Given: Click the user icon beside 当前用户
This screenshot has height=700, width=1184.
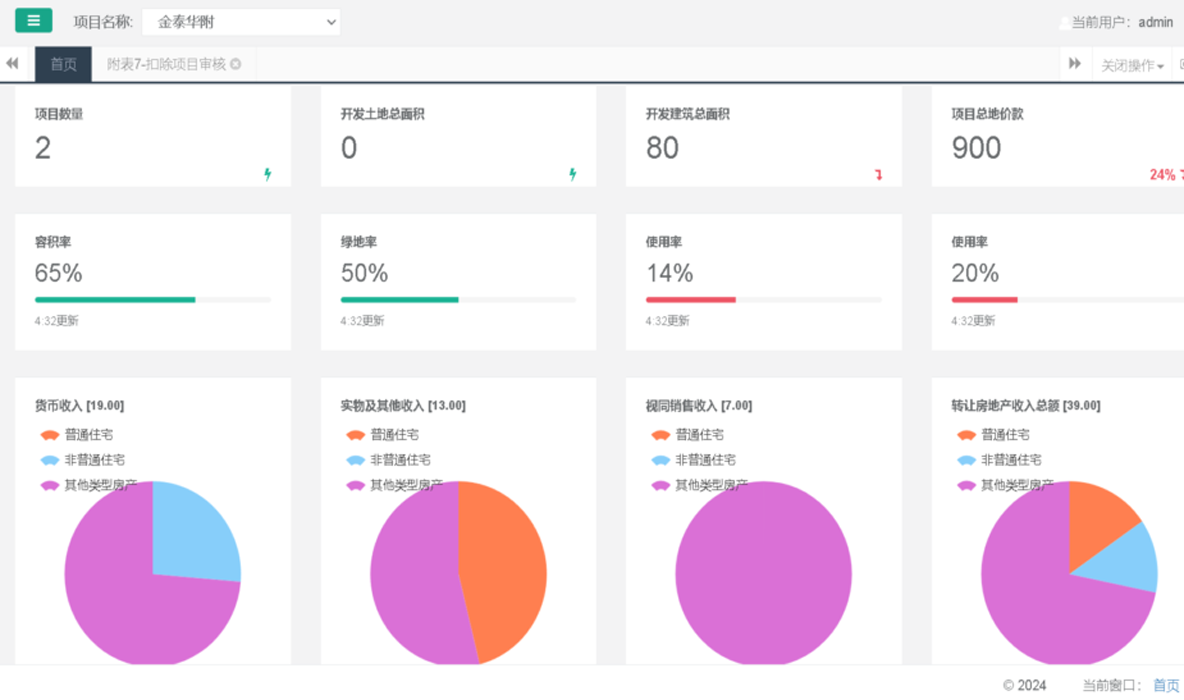Looking at the screenshot, I should click(x=1064, y=23).
